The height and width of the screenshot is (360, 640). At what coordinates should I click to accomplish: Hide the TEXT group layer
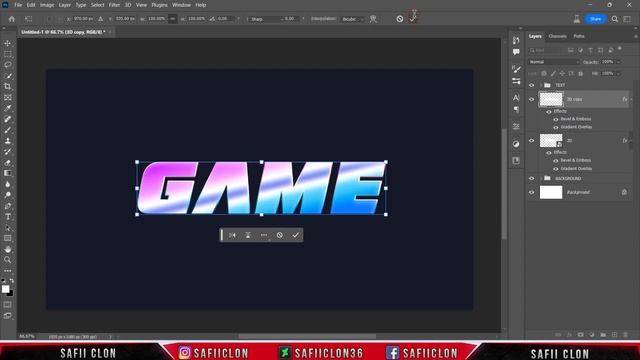click(x=531, y=85)
